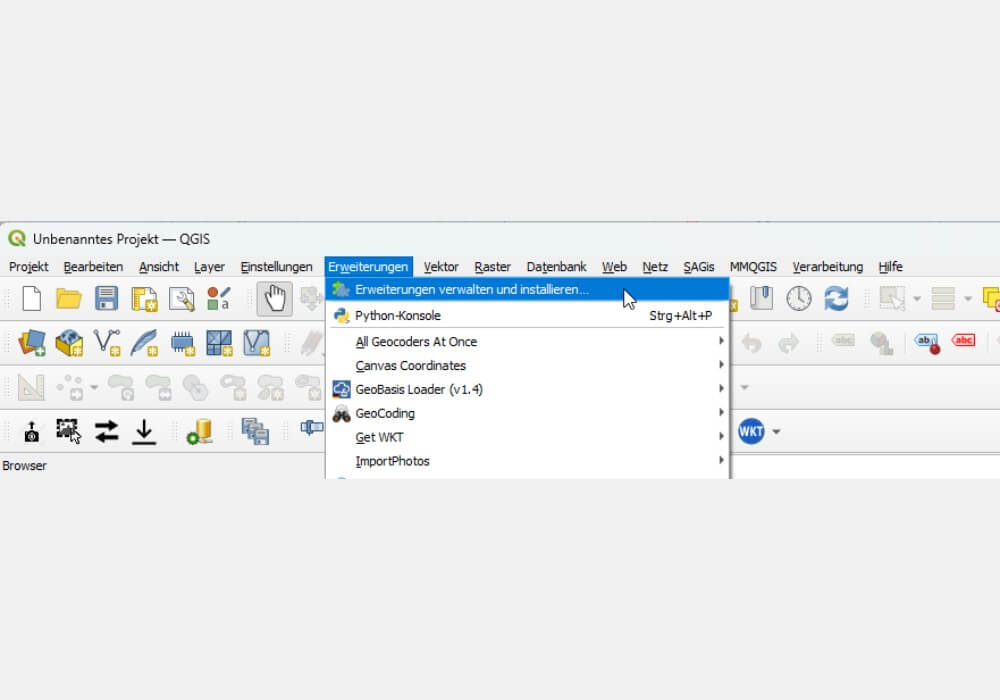The height and width of the screenshot is (700, 1000).
Task: Open the Einstellungen menu
Action: 276,266
